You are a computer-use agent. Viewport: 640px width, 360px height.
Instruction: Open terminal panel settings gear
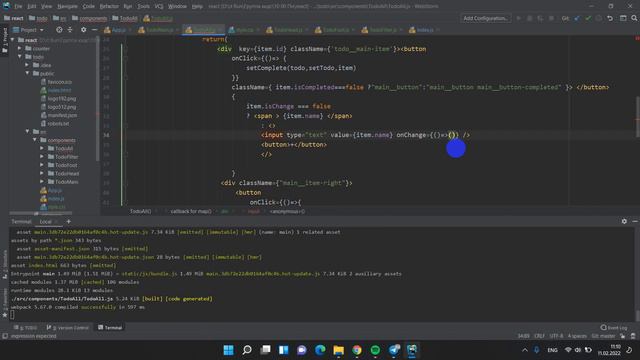[624, 221]
